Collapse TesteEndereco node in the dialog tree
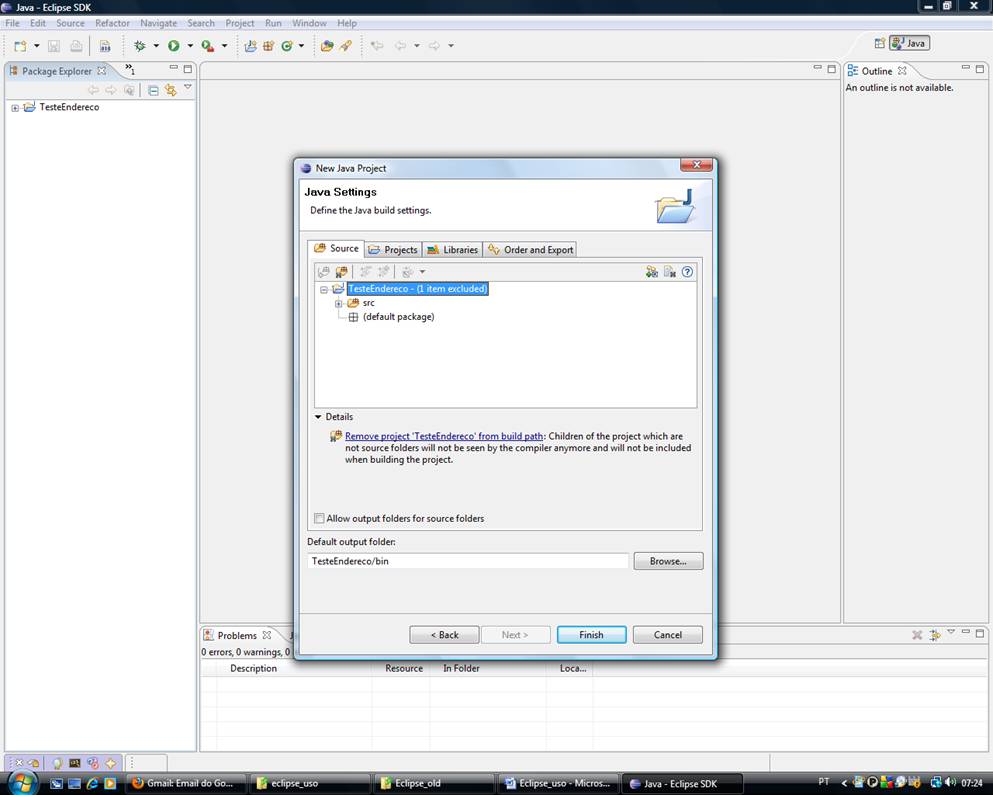 [324, 289]
